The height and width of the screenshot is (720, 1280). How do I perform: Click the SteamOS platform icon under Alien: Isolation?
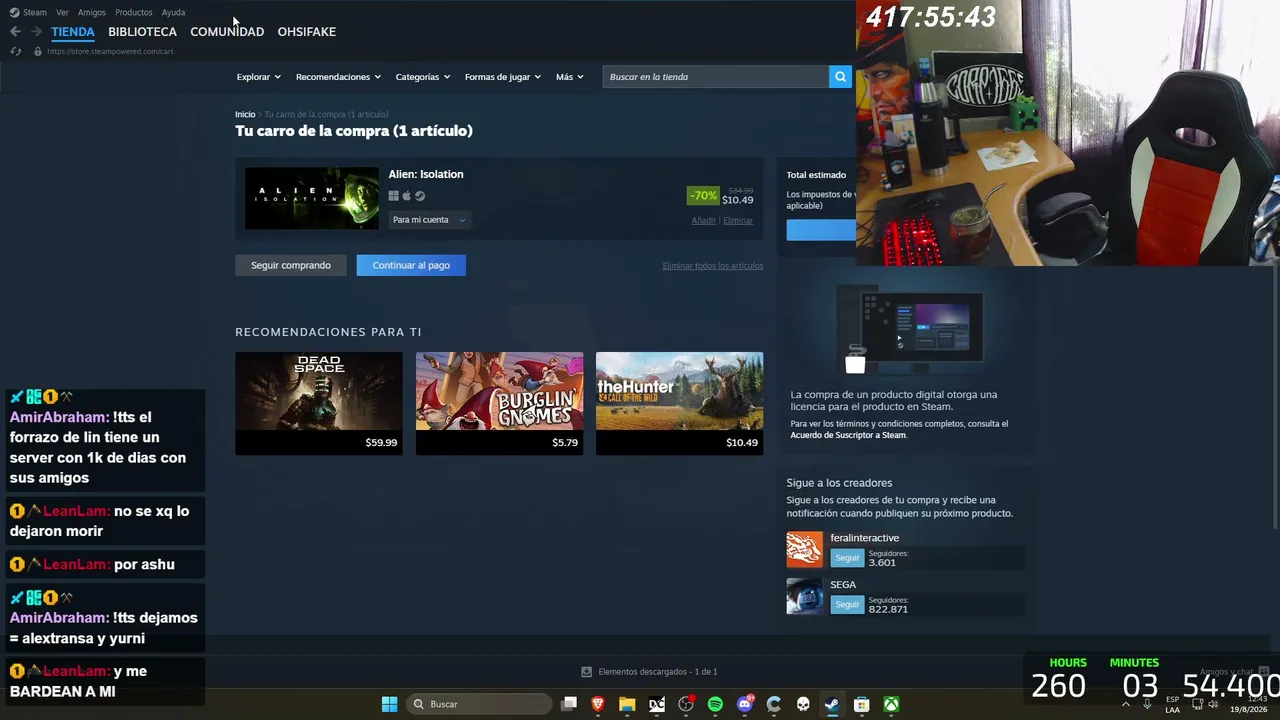tap(420, 196)
